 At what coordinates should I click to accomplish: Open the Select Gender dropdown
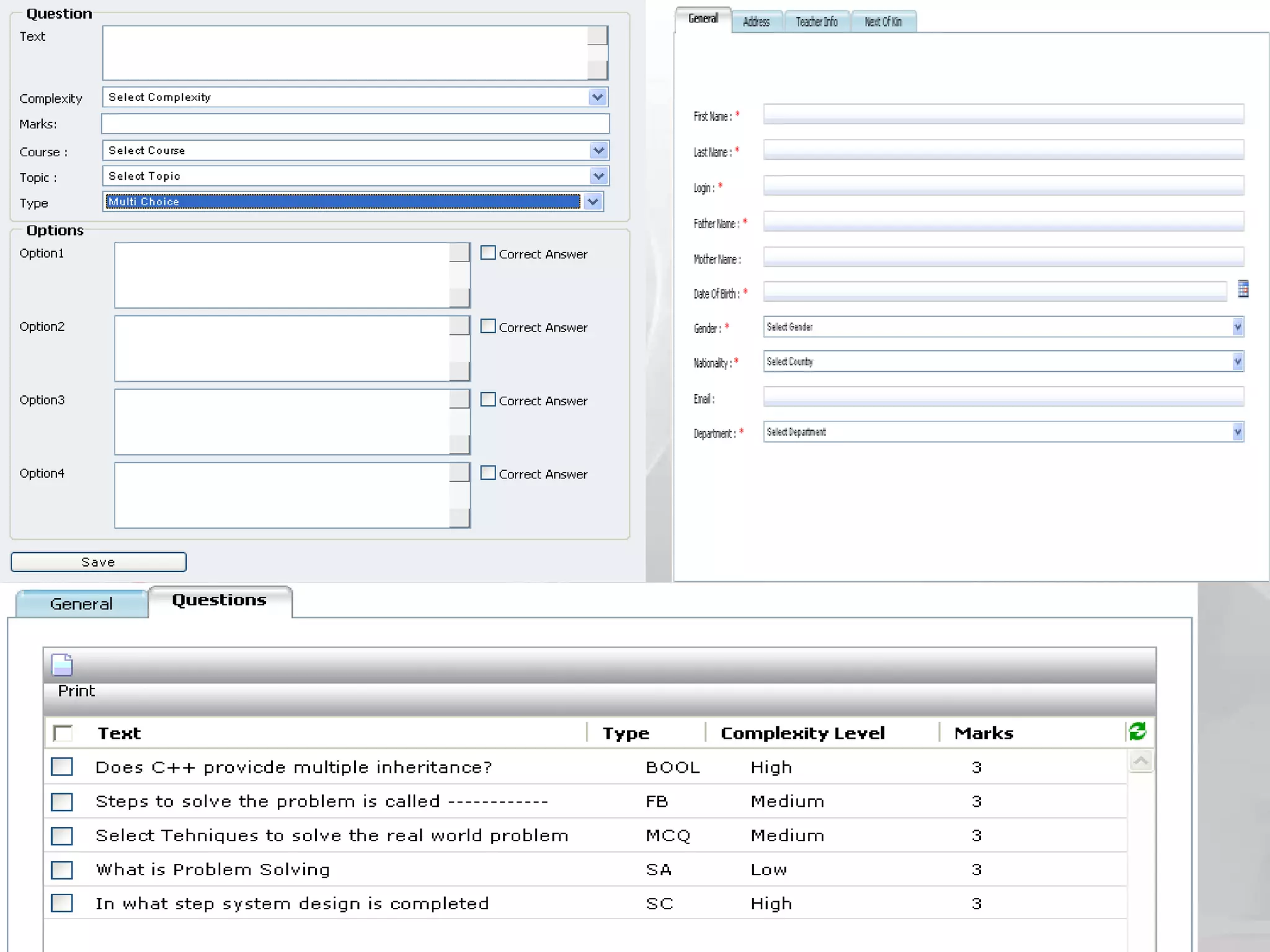pyautogui.click(x=1237, y=327)
